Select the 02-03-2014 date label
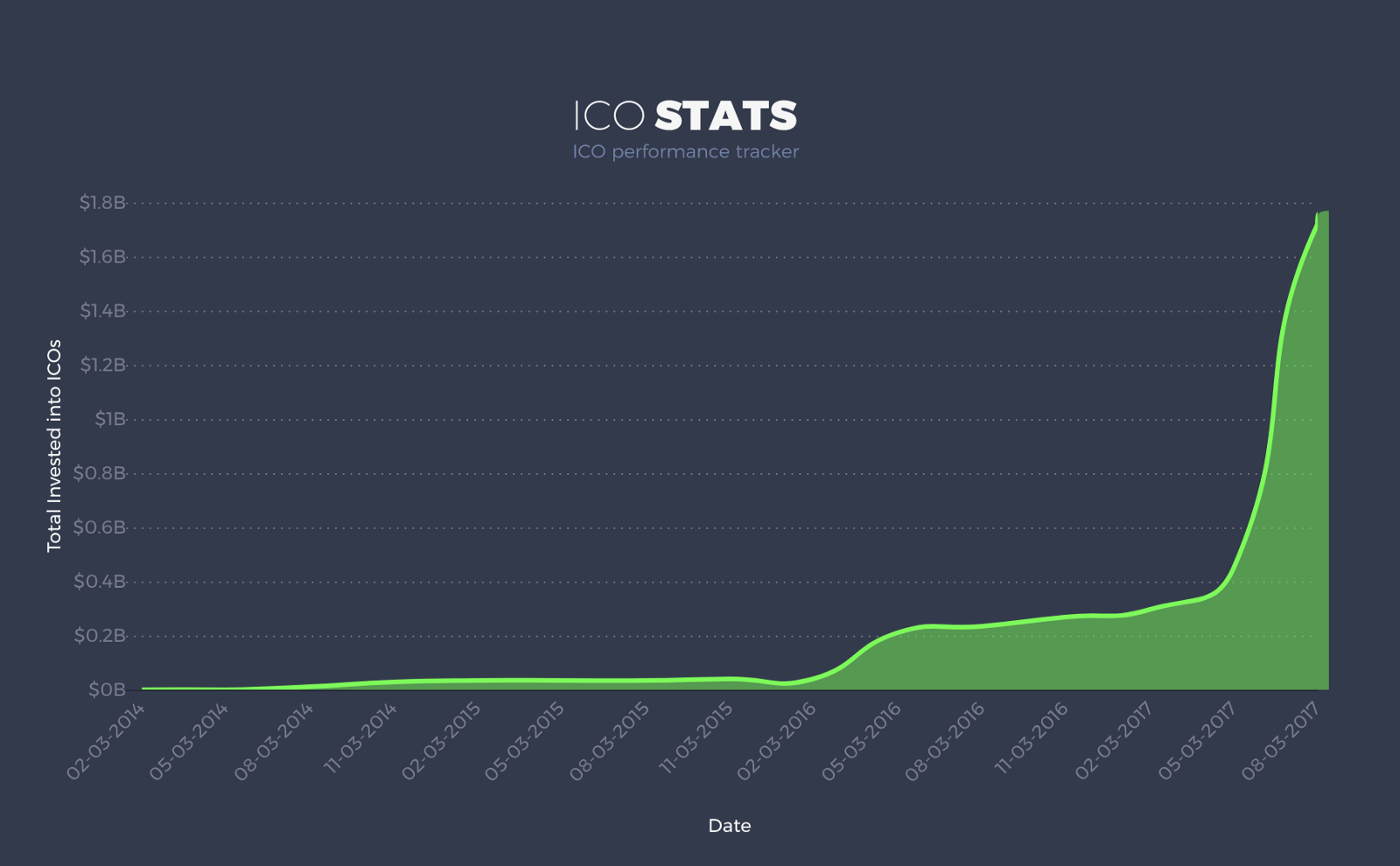 coord(106,740)
